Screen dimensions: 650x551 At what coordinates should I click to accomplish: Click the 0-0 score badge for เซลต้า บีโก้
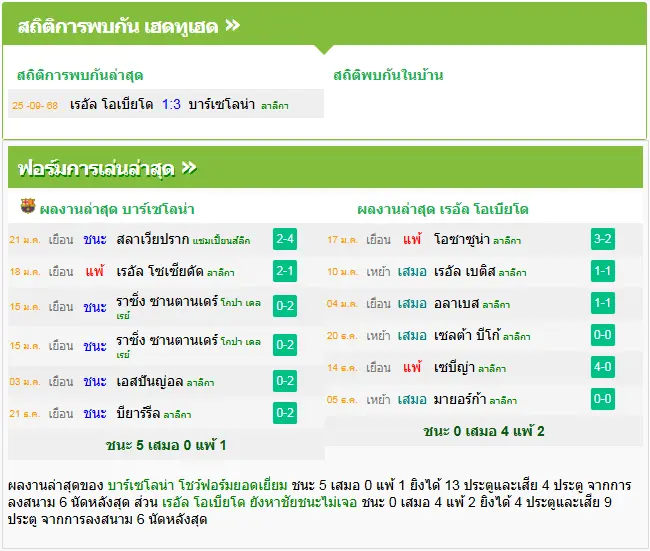tap(603, 335)
